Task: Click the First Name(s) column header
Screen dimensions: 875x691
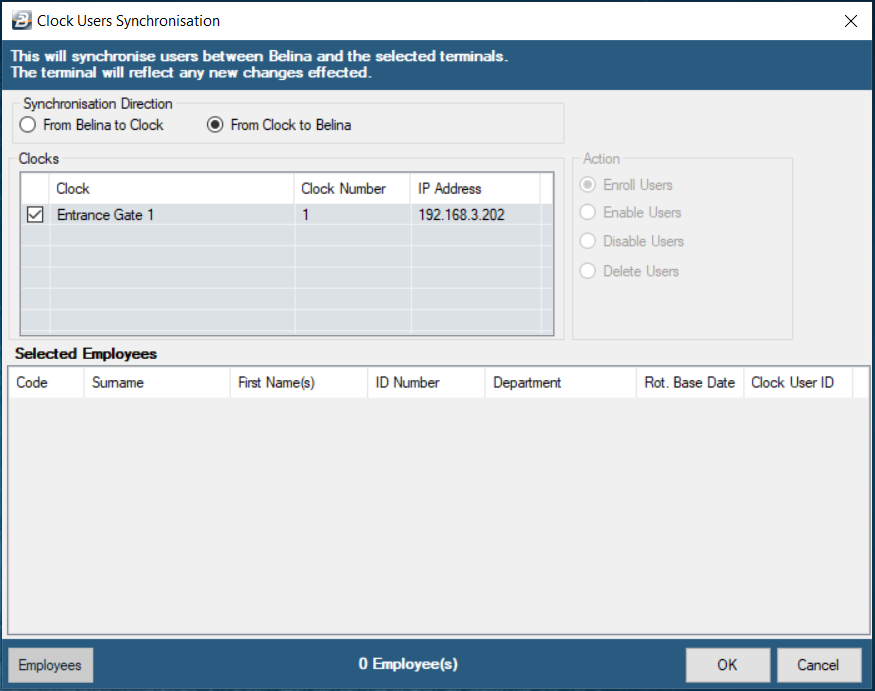Action: [x=299, y=382]
